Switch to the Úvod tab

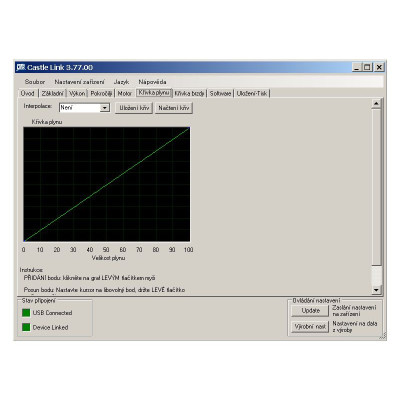coord(28,93)
